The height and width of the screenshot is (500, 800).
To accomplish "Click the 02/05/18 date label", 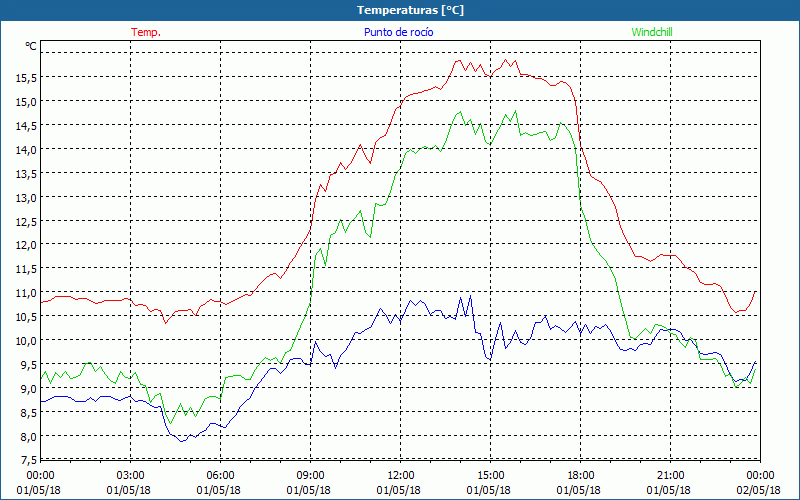I will coord(758,490).
